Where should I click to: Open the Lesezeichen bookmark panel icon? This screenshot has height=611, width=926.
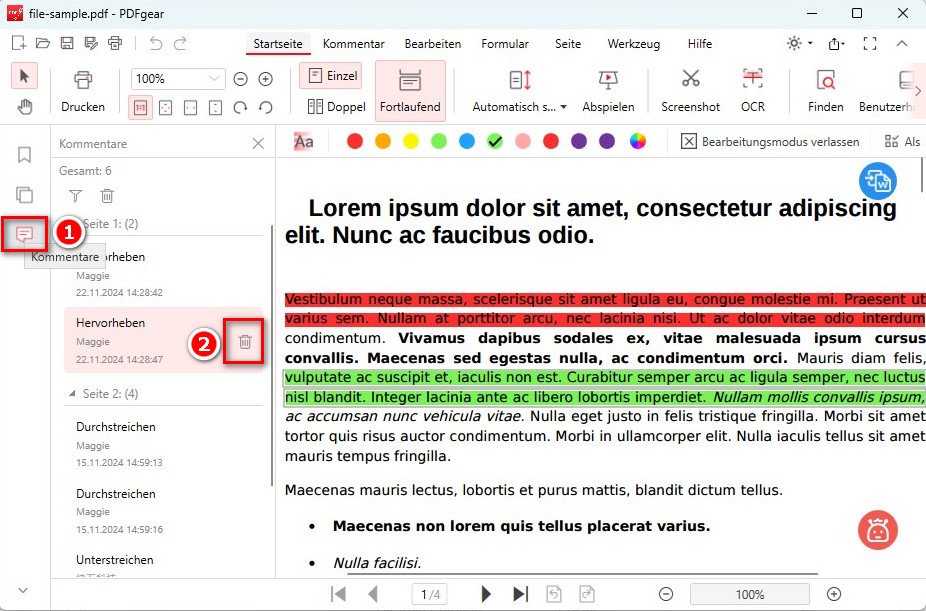point(23,154)
